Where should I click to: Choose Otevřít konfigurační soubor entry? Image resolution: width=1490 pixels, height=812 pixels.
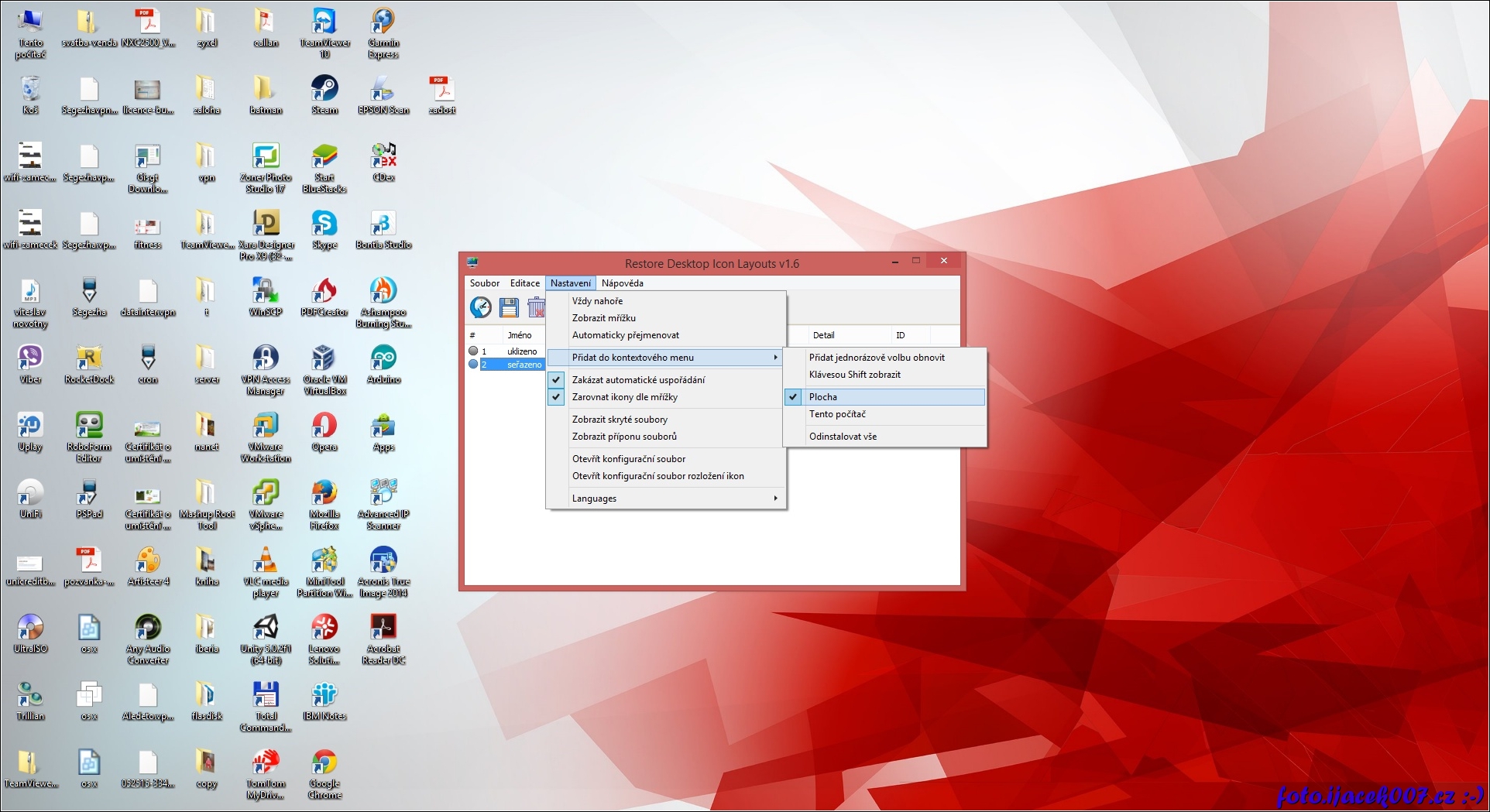pos(628,459)
